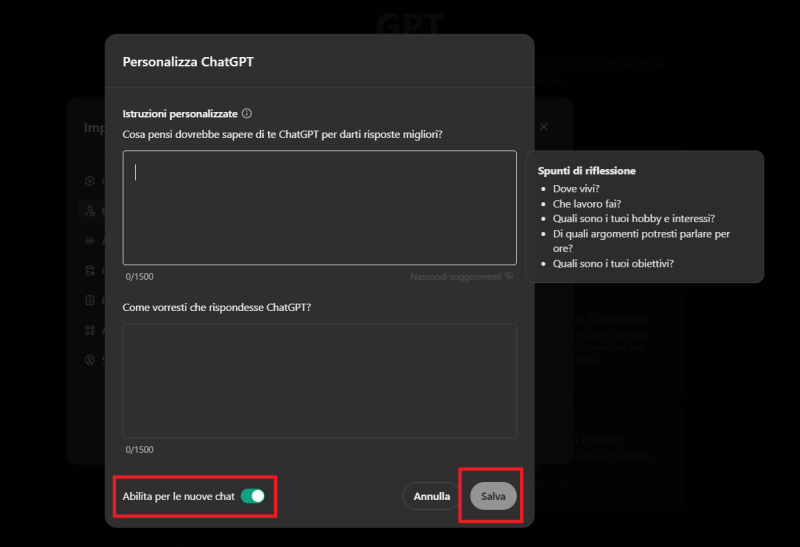
Task: Click the 'Che lavoro fai?' suggestion
Action: (587, 203)
